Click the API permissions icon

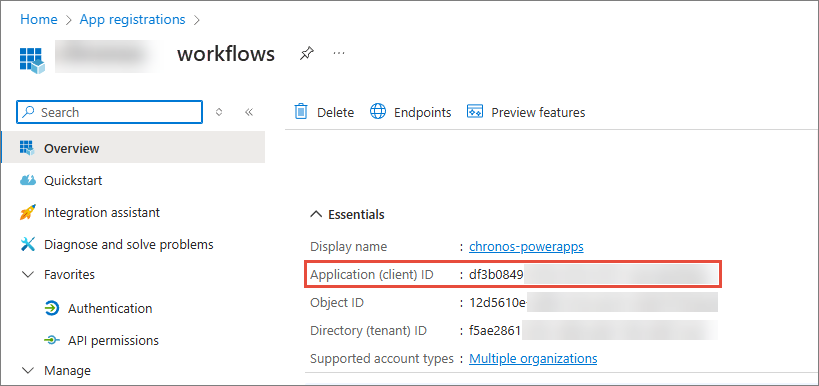tap(51, 340)
